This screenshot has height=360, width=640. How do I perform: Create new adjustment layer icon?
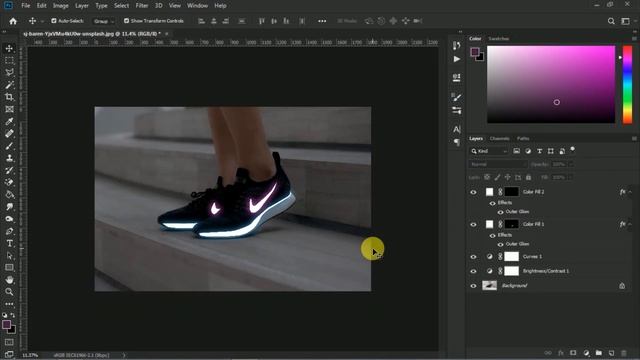586,353
